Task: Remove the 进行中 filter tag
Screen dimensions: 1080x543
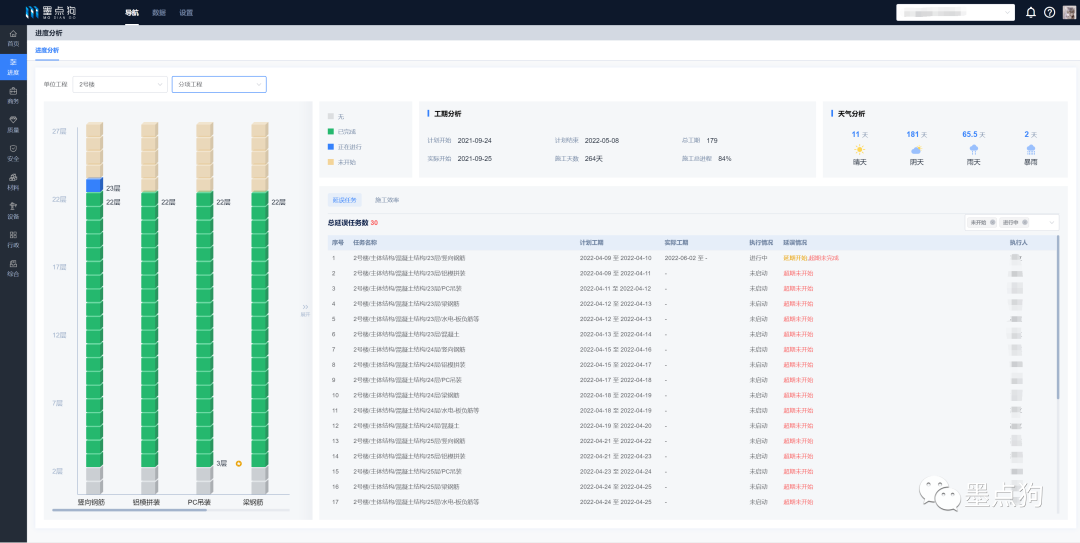Action: point(1023,222)
